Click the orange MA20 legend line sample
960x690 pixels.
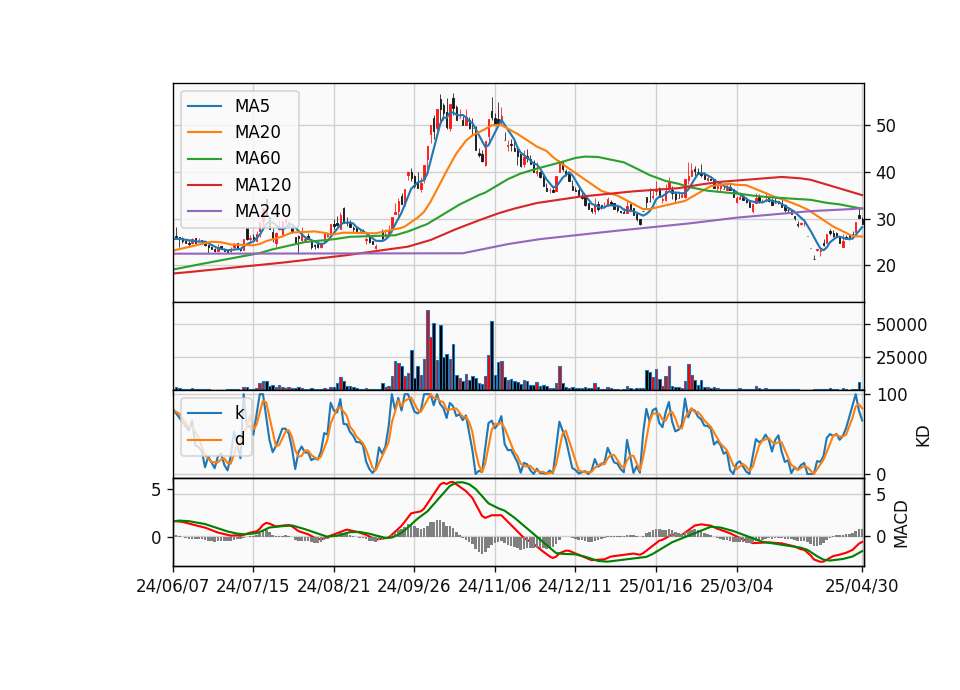(x=204, y=132)
